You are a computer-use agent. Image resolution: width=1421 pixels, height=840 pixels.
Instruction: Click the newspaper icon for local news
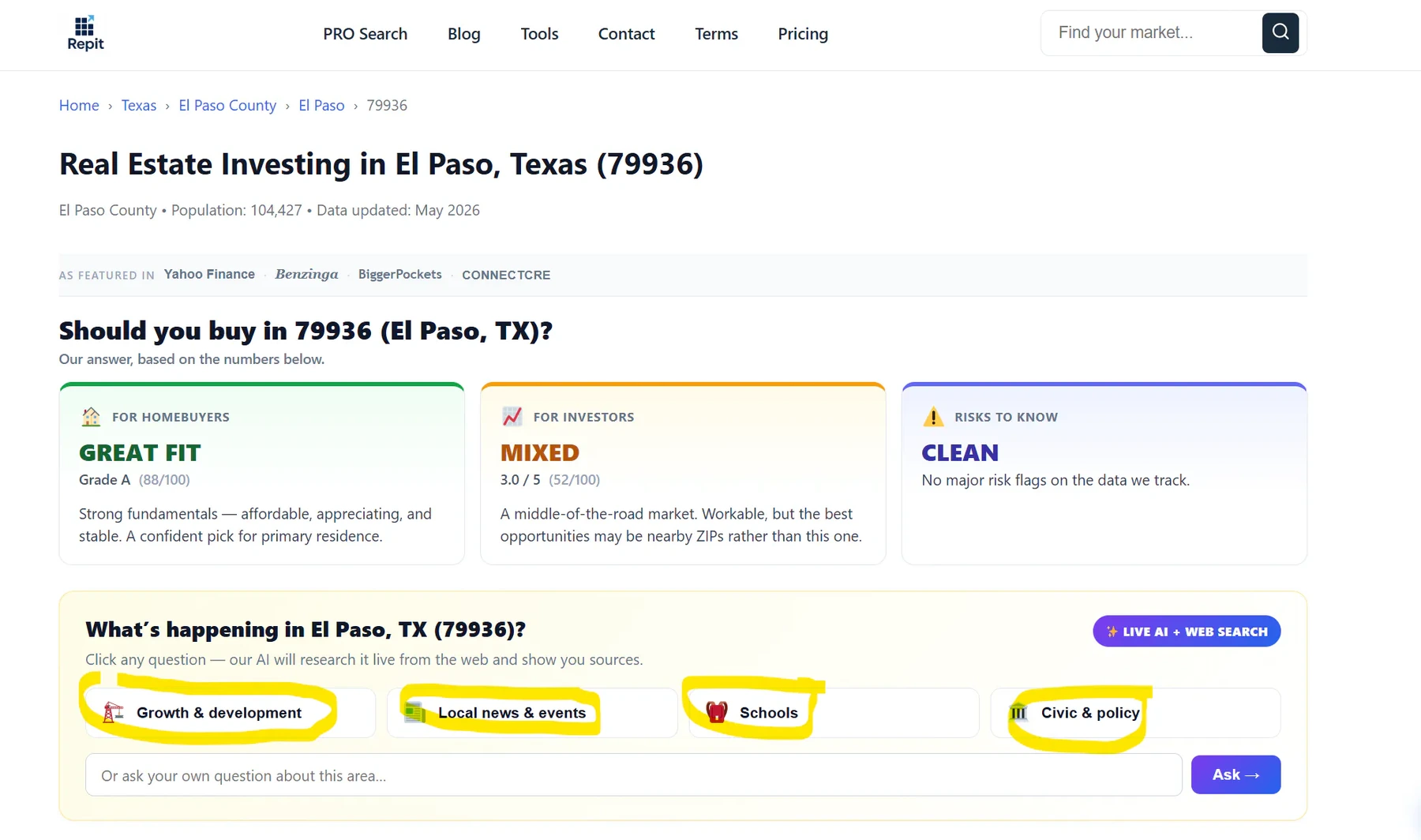[x=414, y=713]
